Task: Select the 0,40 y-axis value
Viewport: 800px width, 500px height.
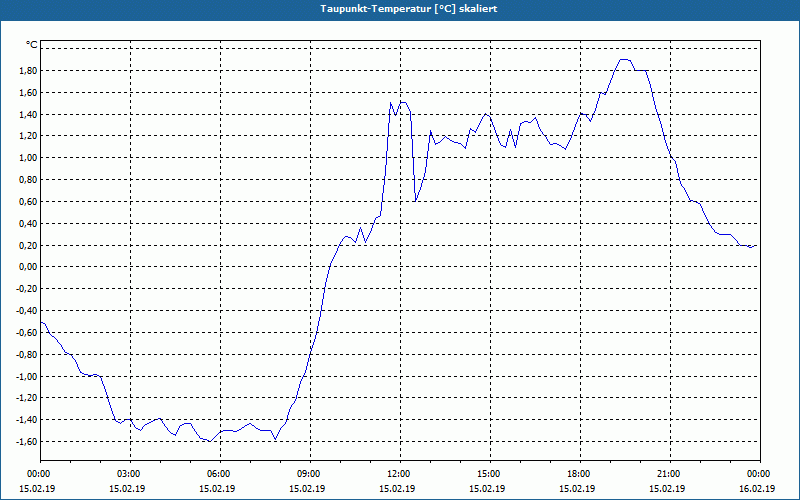Action: pos(28,223)
